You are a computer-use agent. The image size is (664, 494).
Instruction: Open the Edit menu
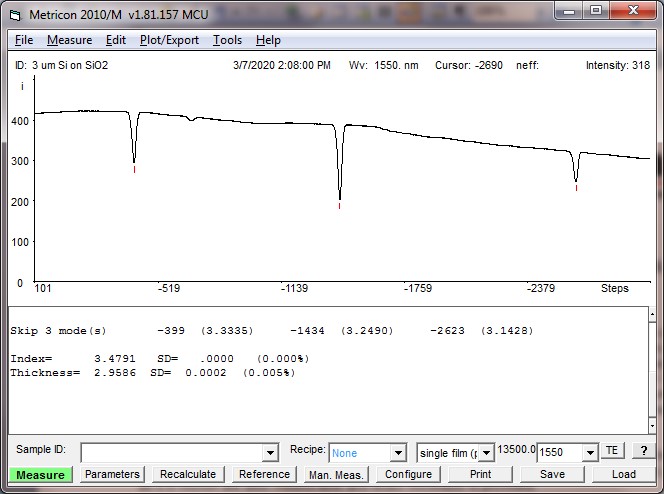(x=116, y=40)
